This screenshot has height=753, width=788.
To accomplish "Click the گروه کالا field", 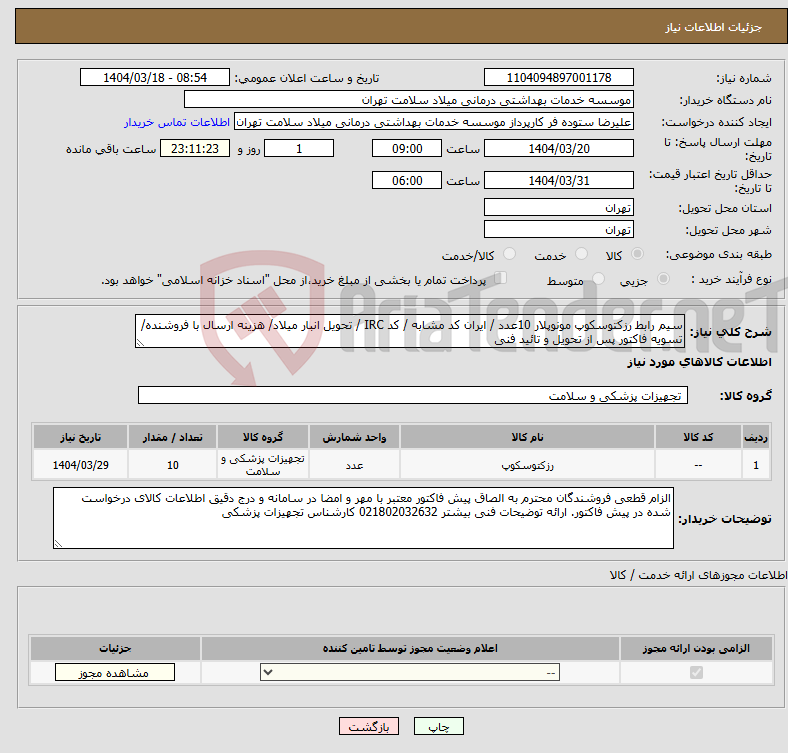I will pyautogui.click(x=411, y=396).
